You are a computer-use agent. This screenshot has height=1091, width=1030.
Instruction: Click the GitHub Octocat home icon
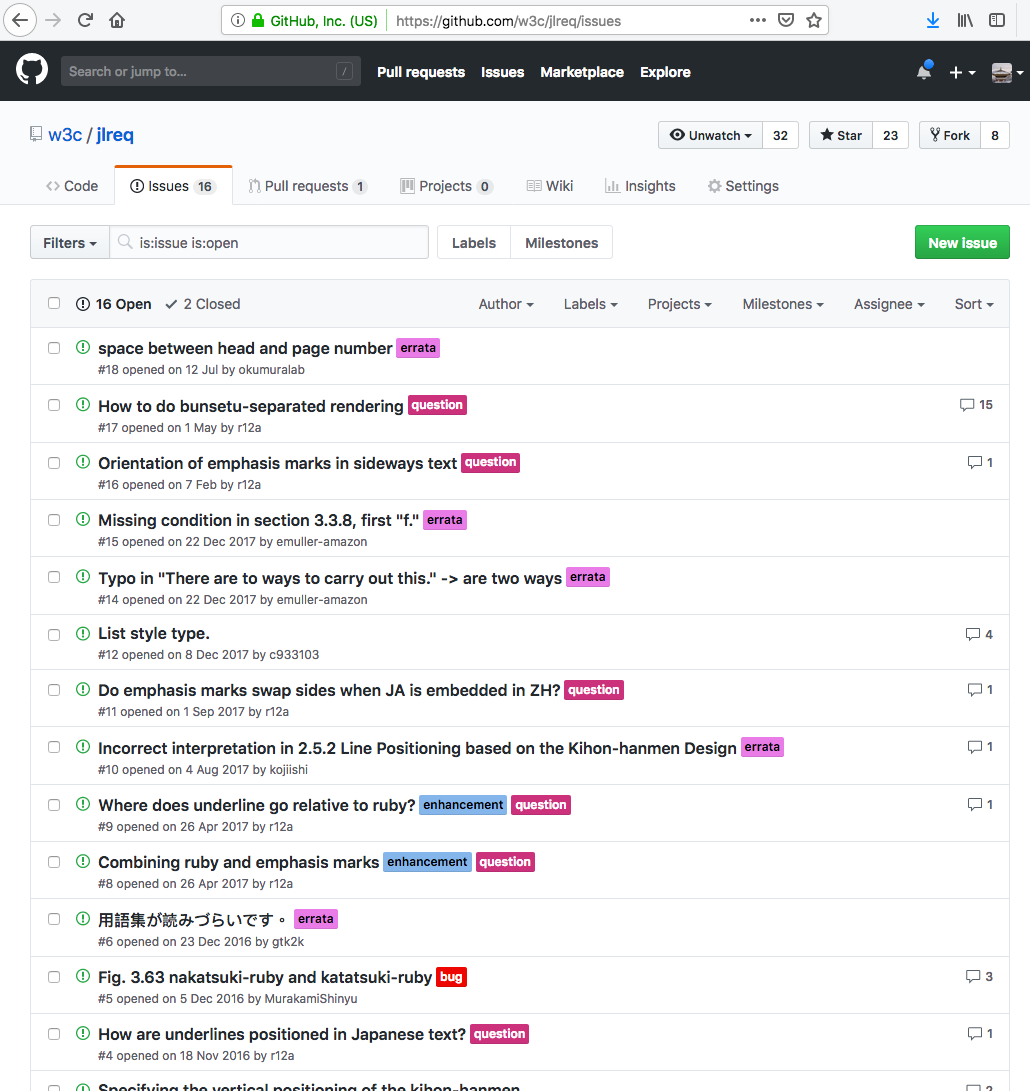coord(29,71)
